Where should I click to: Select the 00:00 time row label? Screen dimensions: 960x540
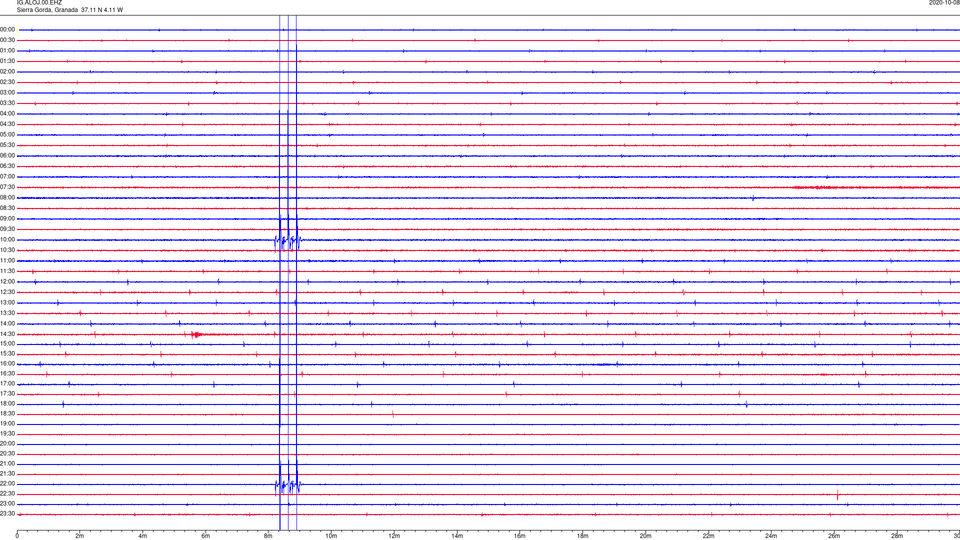tap(7, 29)
